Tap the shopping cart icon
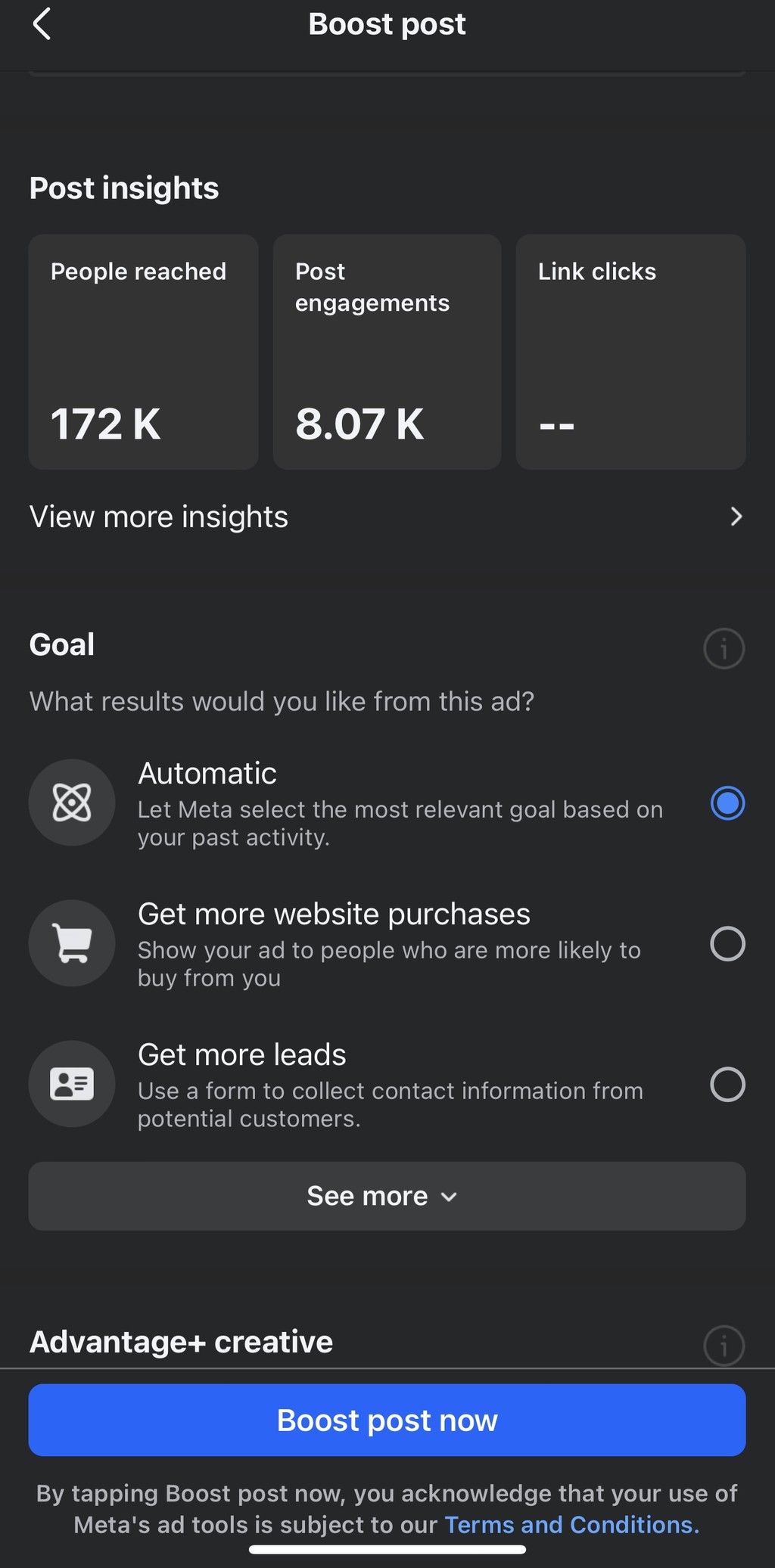 72,943
